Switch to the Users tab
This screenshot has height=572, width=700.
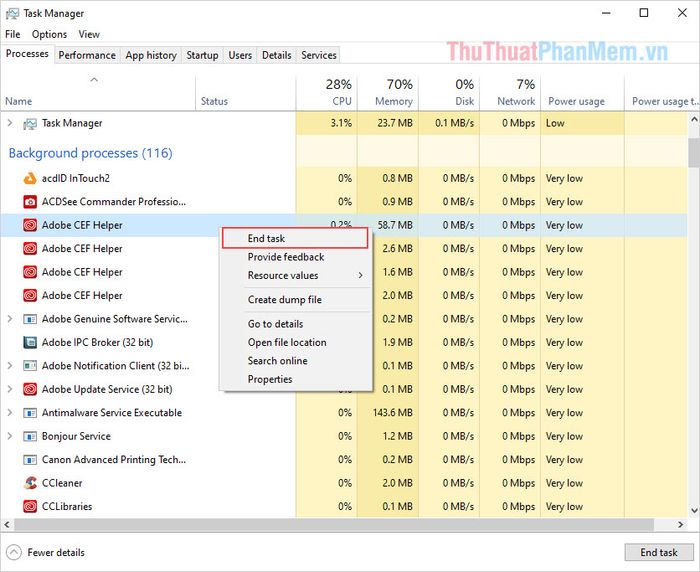click(240, 55)
